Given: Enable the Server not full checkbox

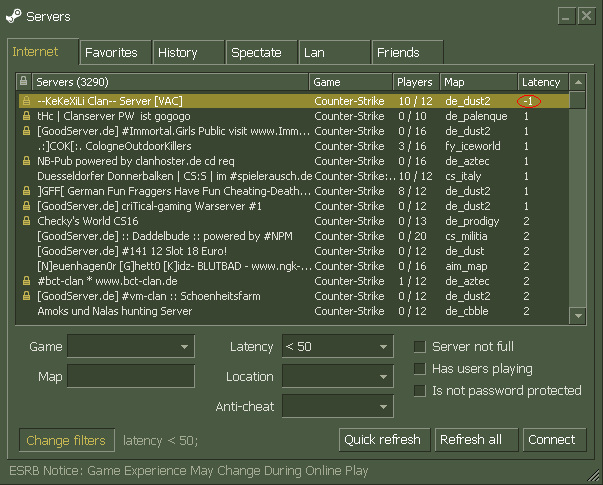Looking at the screenshot, I should tap(420, 347).
